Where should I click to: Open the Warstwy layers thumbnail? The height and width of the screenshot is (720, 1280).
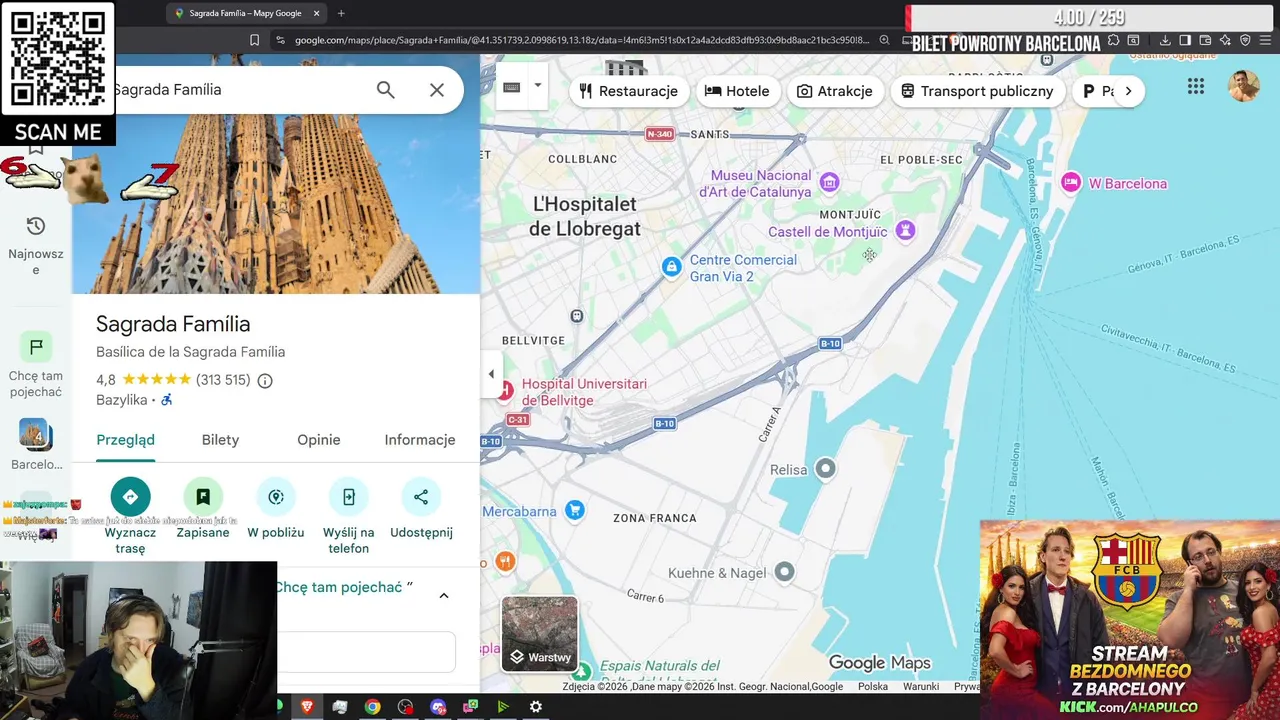pyautogui.click(x=540, y=634)
